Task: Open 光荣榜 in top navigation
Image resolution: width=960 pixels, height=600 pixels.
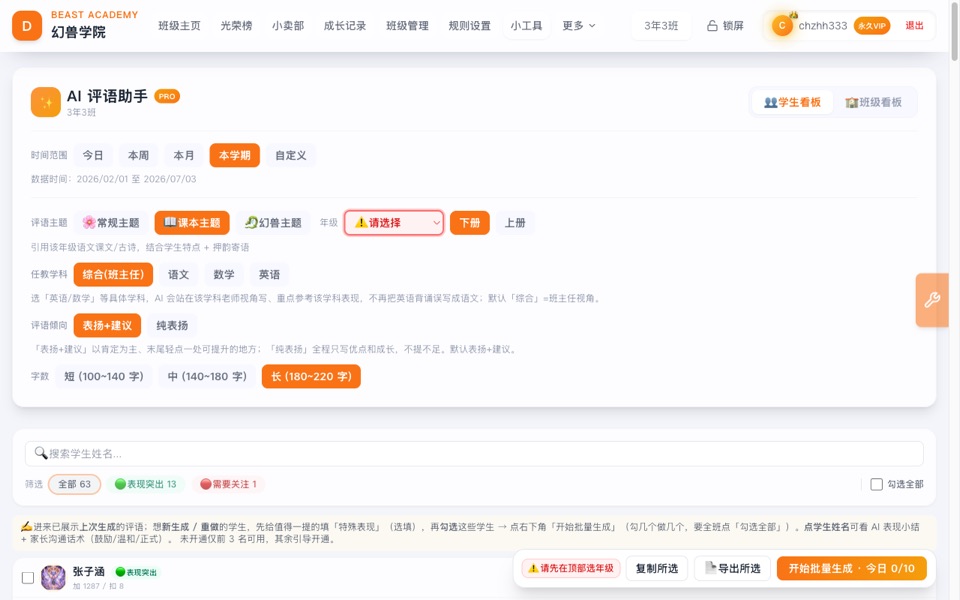Action: pyautogui.click(x=236, y=26)
